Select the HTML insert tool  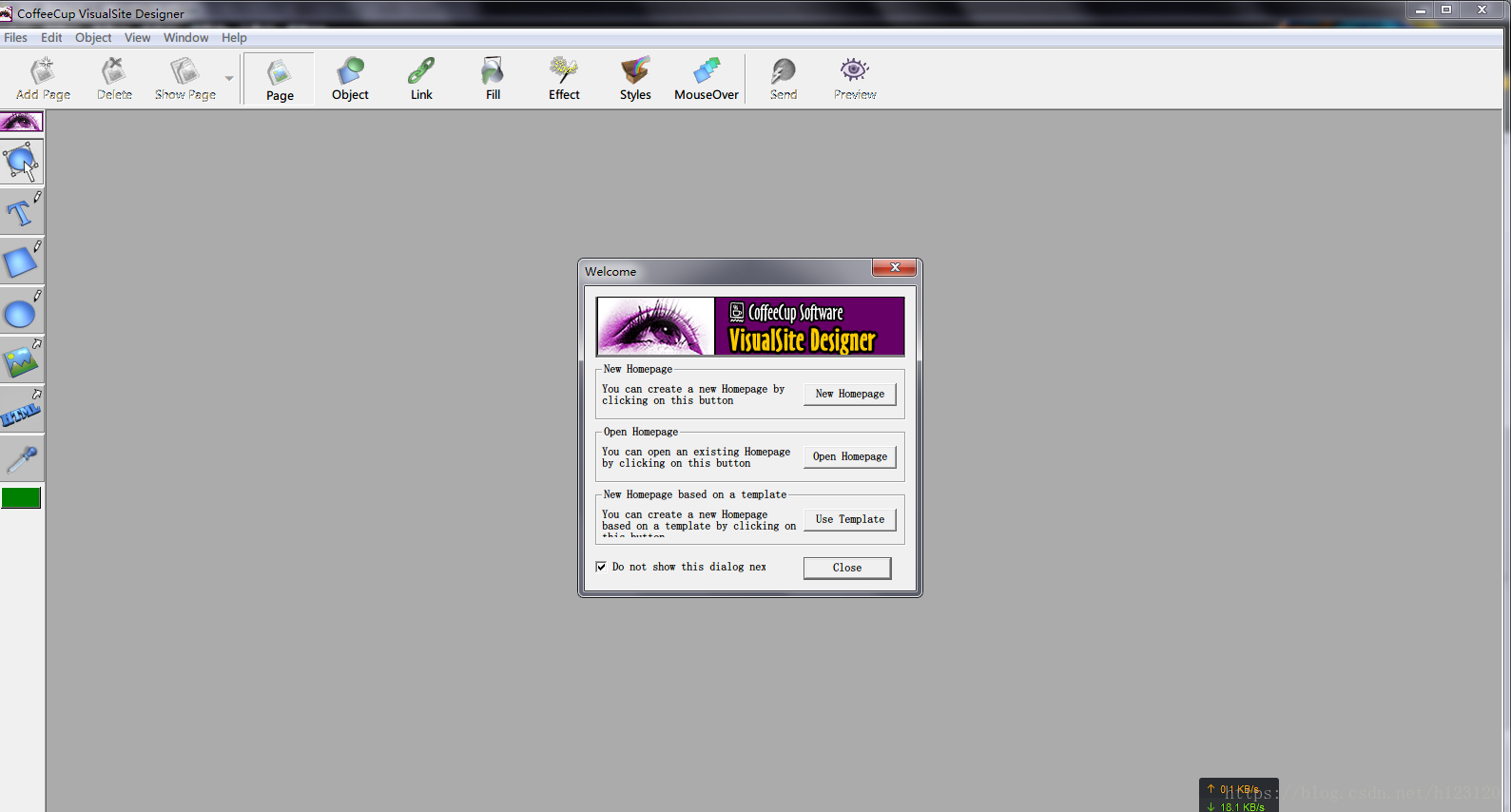click(21, 409)
